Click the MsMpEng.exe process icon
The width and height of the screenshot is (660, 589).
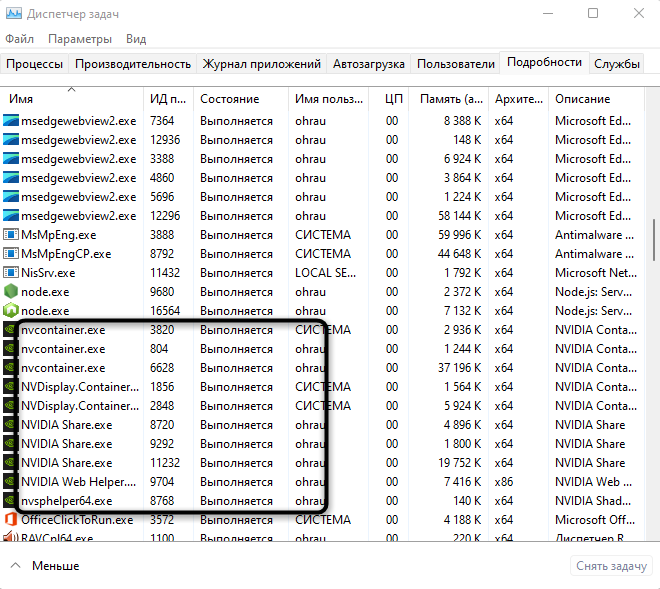point(11,235)
